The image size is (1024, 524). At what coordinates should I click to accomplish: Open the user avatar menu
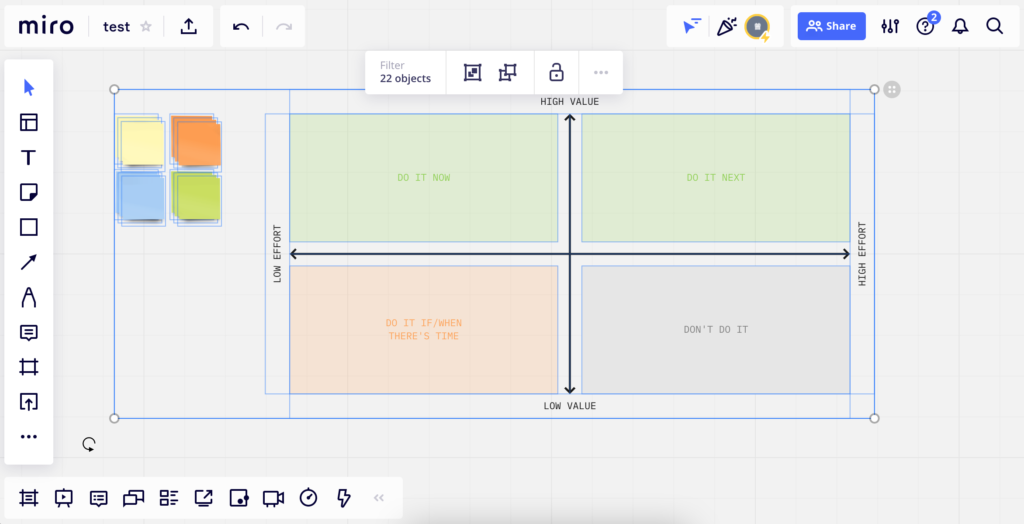tap(758, 27)
